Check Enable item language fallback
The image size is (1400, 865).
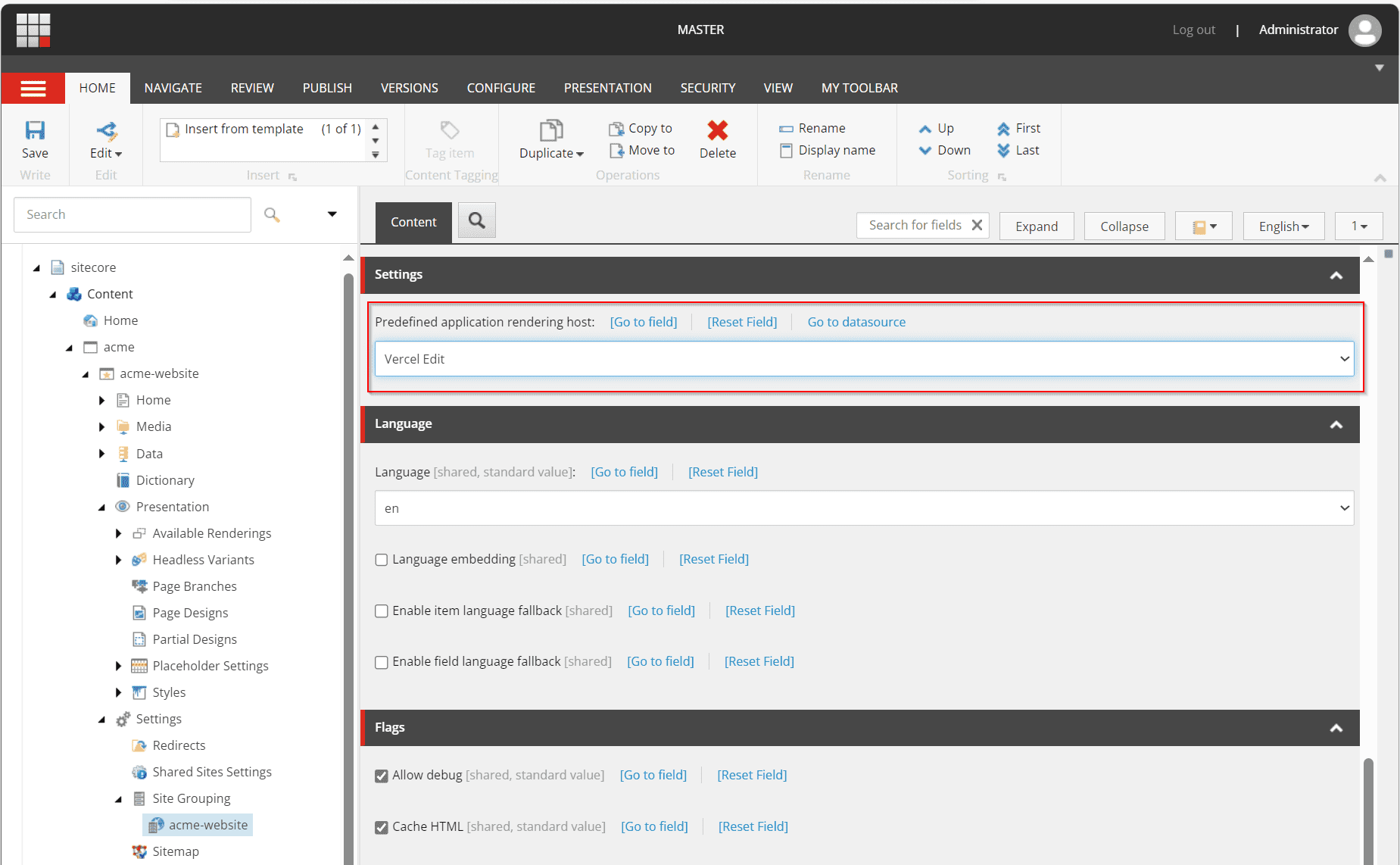382,611
